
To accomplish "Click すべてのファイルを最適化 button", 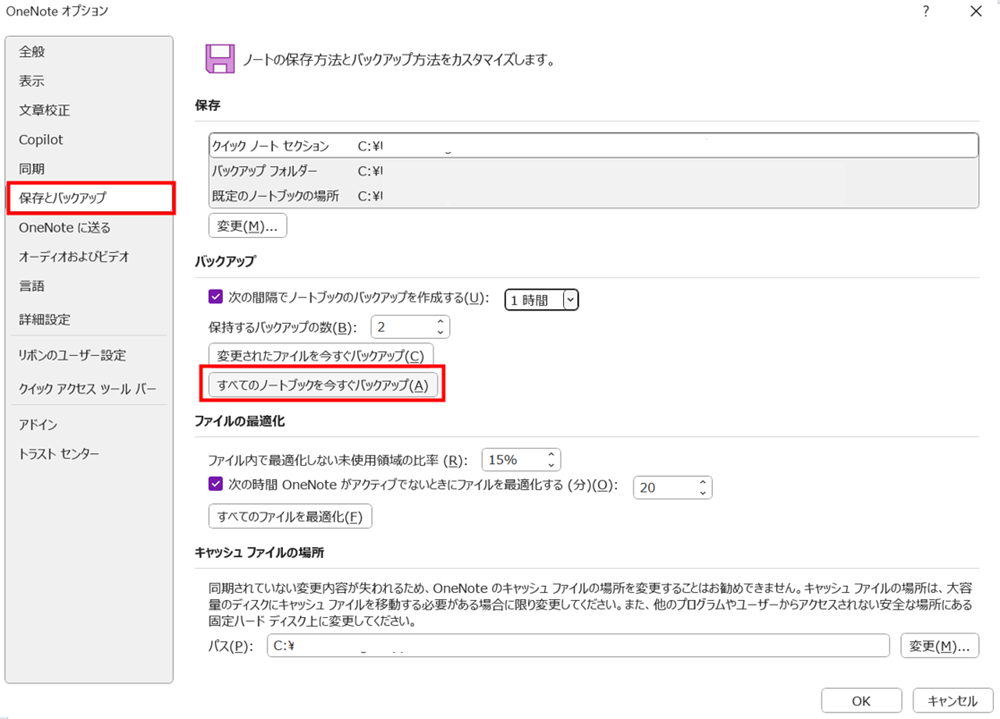I will pos(290,516).
